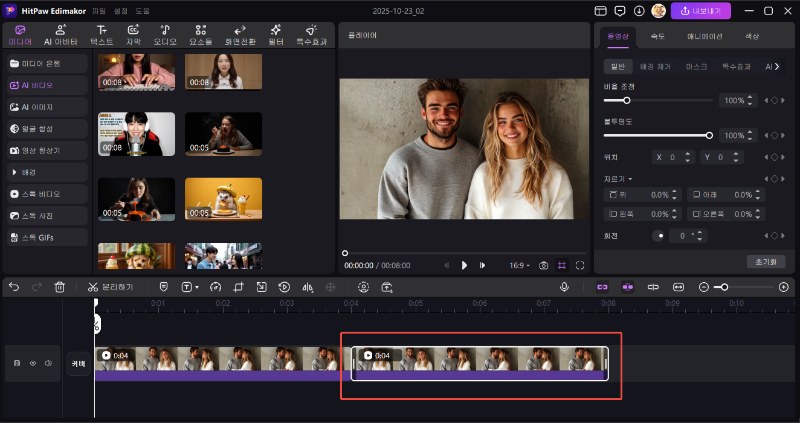This screenshot has width=800, height=423.
Task: Switch to the 속도 speed tab
Action: (x=657, y=36)
